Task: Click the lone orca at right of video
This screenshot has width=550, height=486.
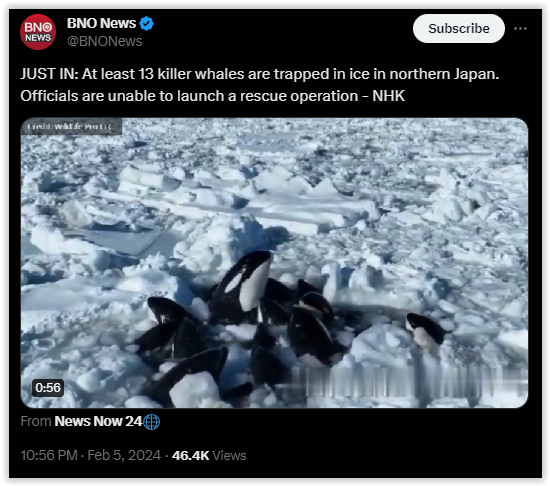Action: (x=425, y=331)
